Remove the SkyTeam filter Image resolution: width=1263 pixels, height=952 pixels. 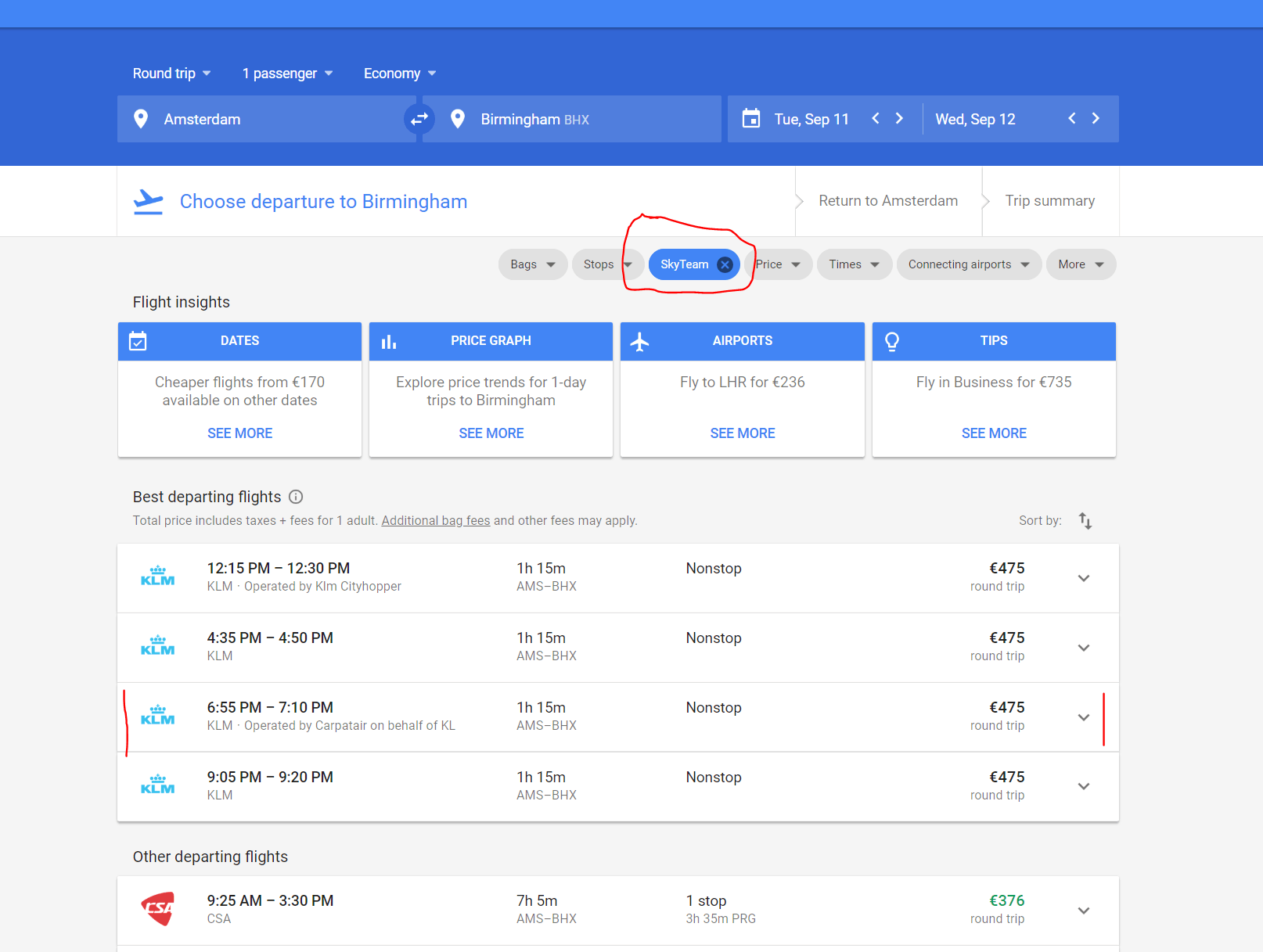coord(725,264)
